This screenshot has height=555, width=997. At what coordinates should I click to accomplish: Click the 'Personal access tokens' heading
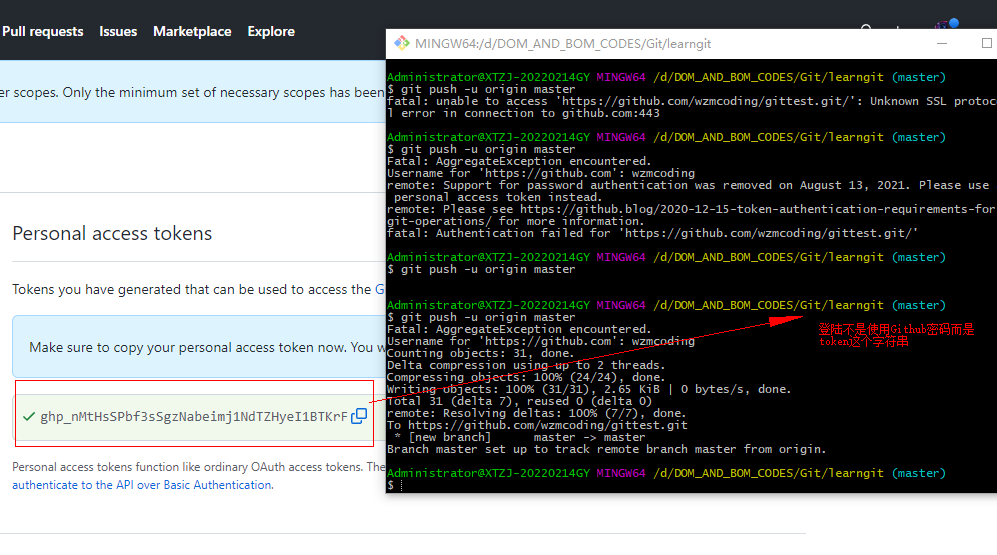(x=113, y=233)
